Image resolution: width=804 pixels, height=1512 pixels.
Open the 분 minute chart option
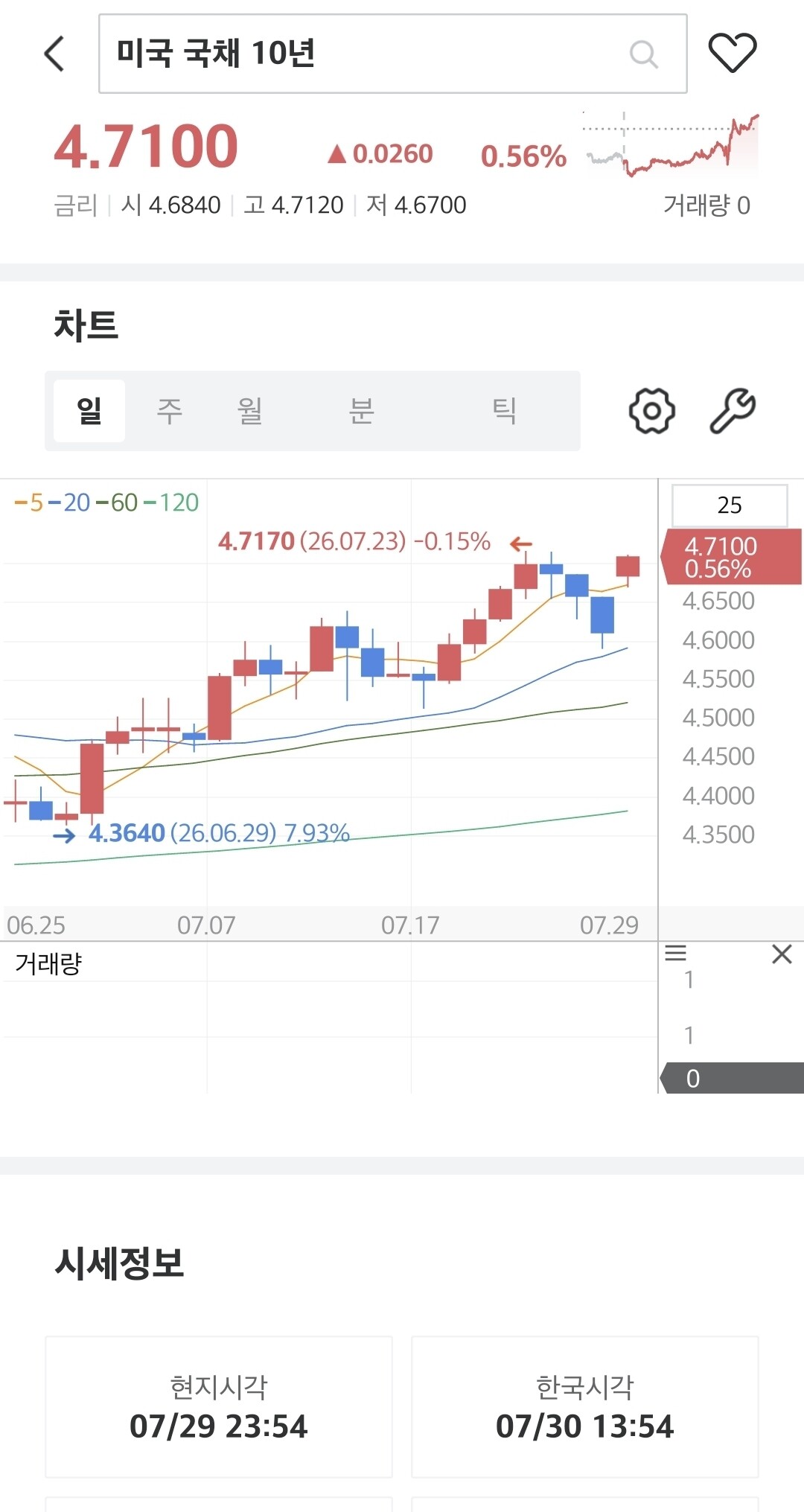(x=362, y=410)
